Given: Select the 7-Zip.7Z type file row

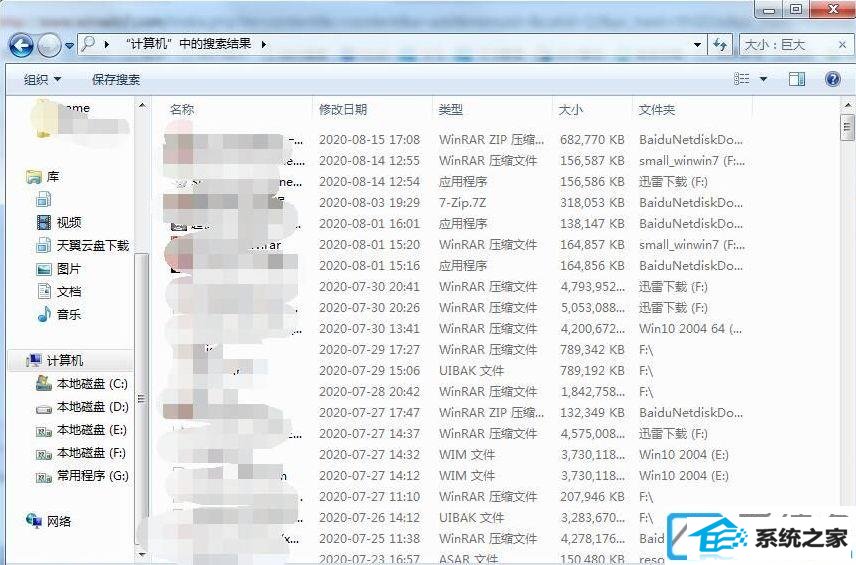Looking at the screenshot, I should pyautogui.click(x=456, y=203).
